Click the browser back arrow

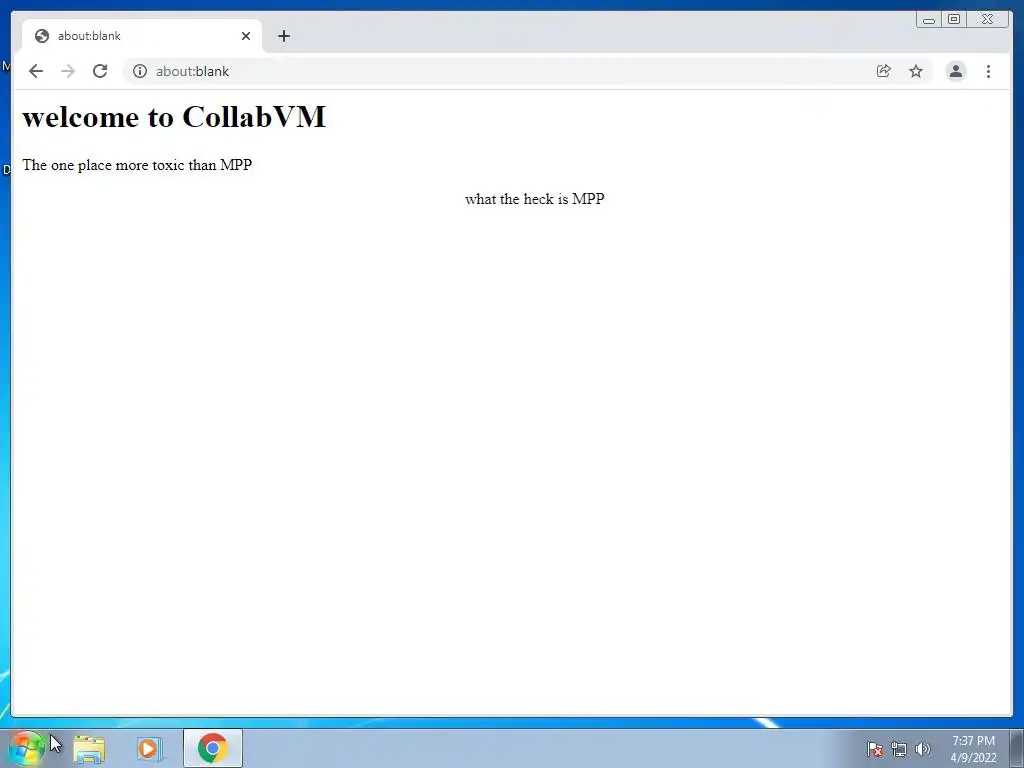tap(36, 71)
